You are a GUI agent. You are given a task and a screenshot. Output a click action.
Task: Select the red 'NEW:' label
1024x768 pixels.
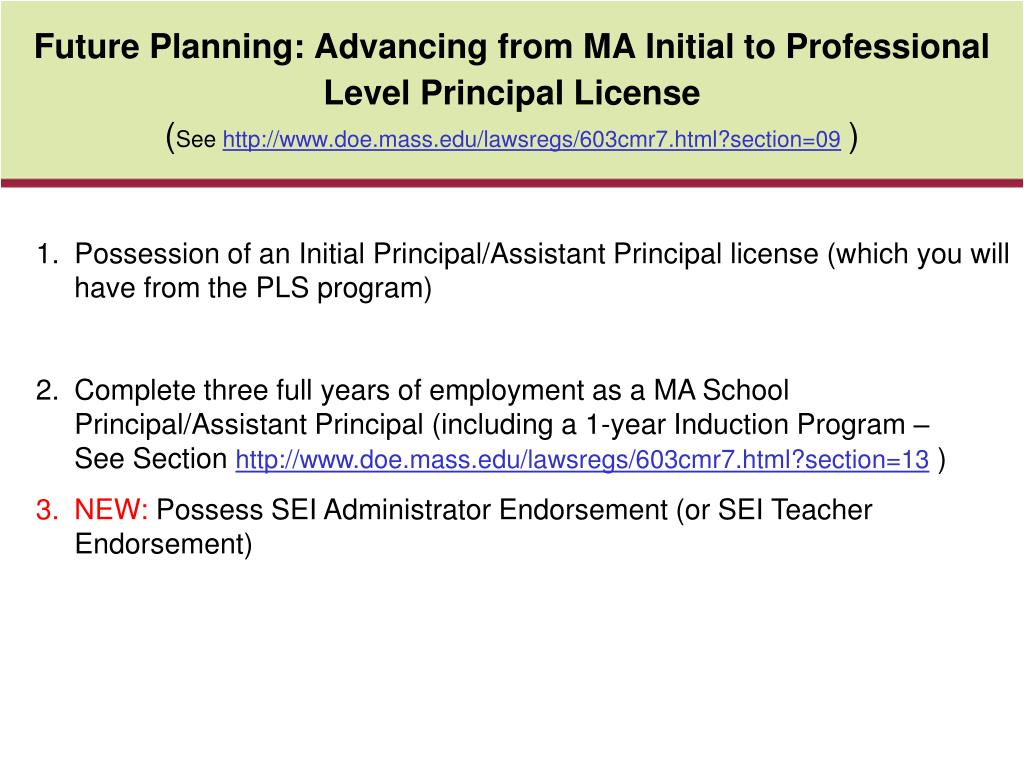112,509
